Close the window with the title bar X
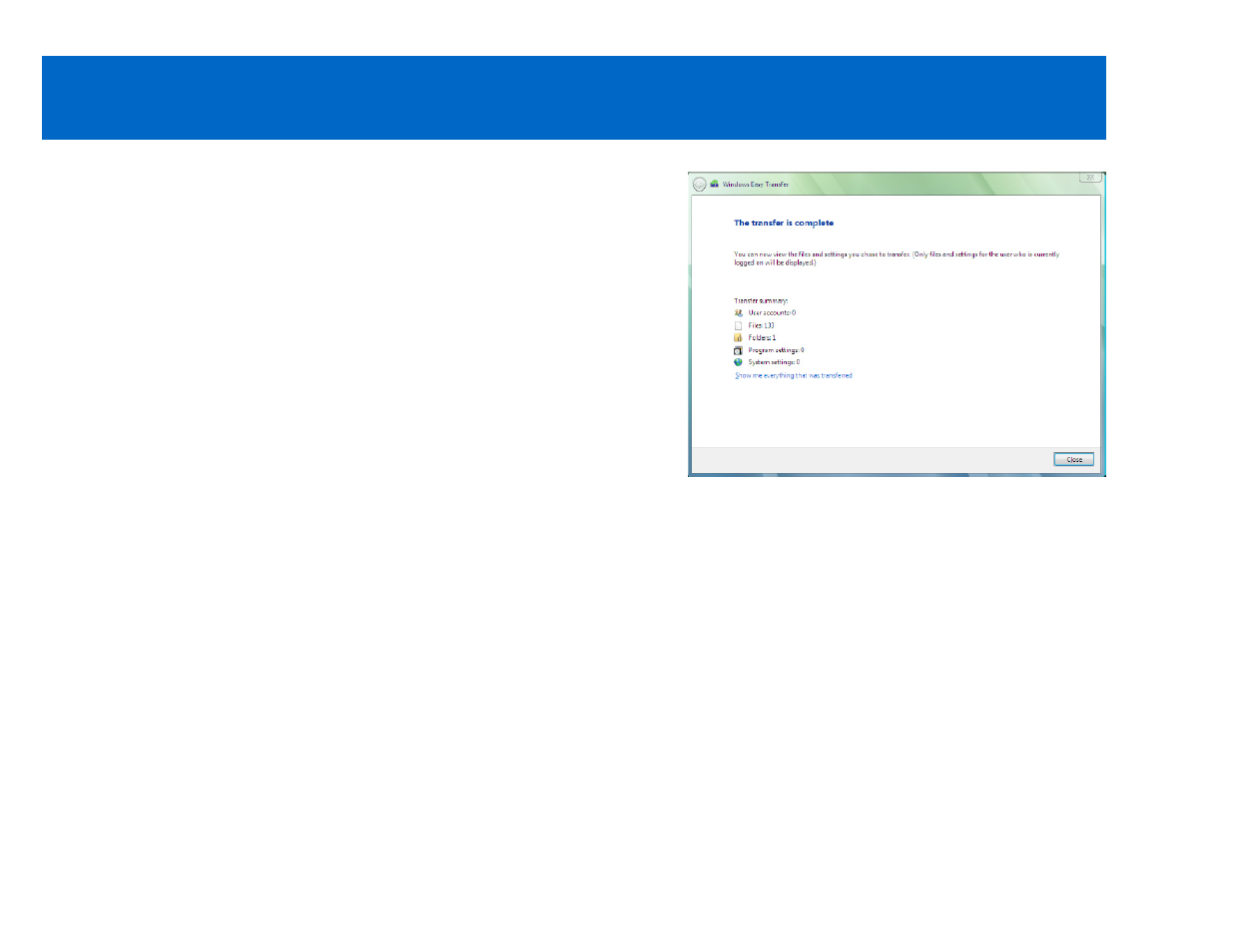Screen dimensions: 1233x952 click(1090, 178)
